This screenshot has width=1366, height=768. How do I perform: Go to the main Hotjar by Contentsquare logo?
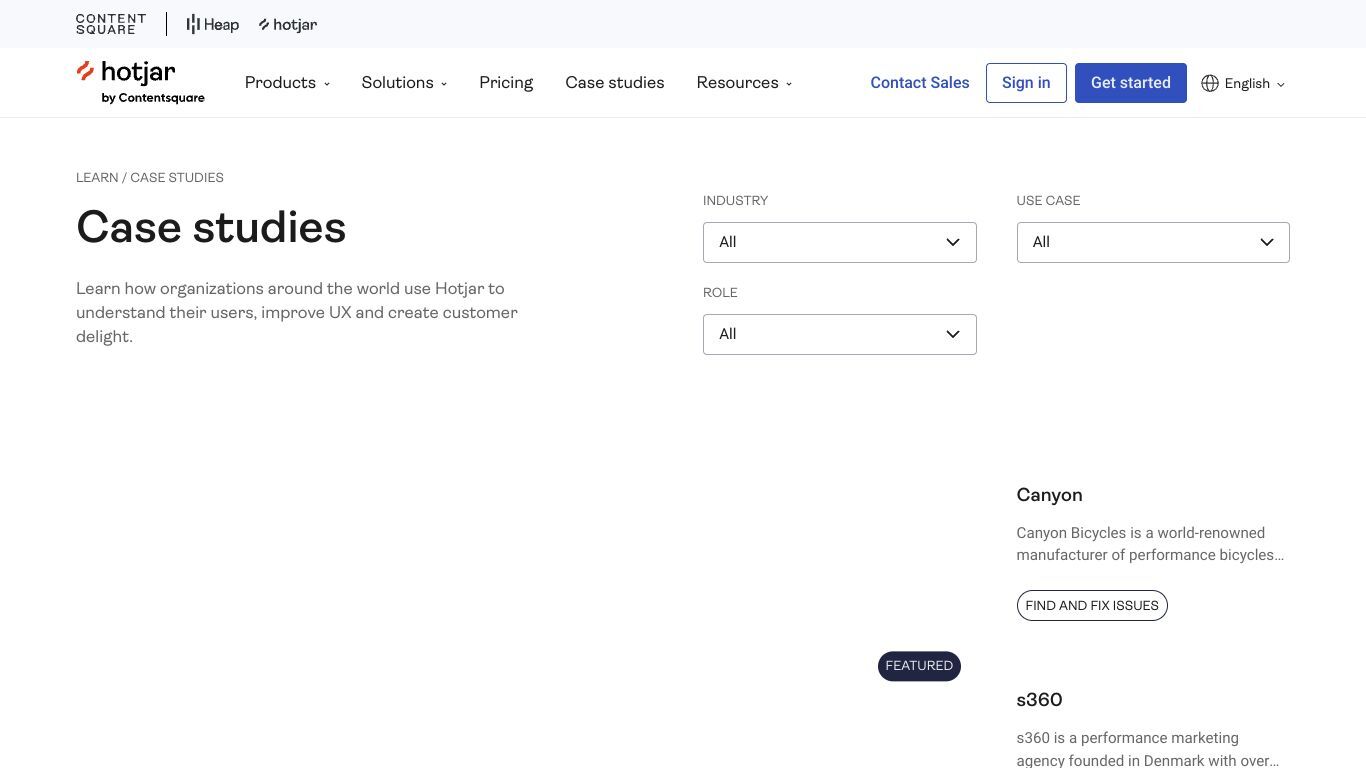pos(140,82)
